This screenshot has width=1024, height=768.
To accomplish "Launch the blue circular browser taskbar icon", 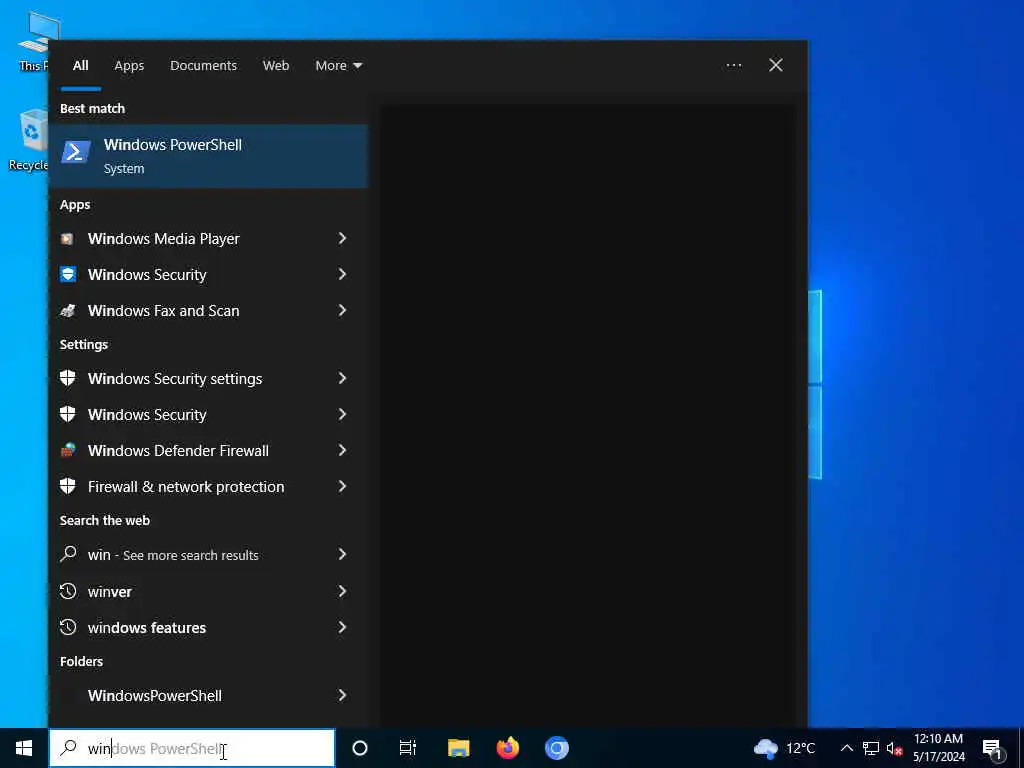I will (557, 748).
